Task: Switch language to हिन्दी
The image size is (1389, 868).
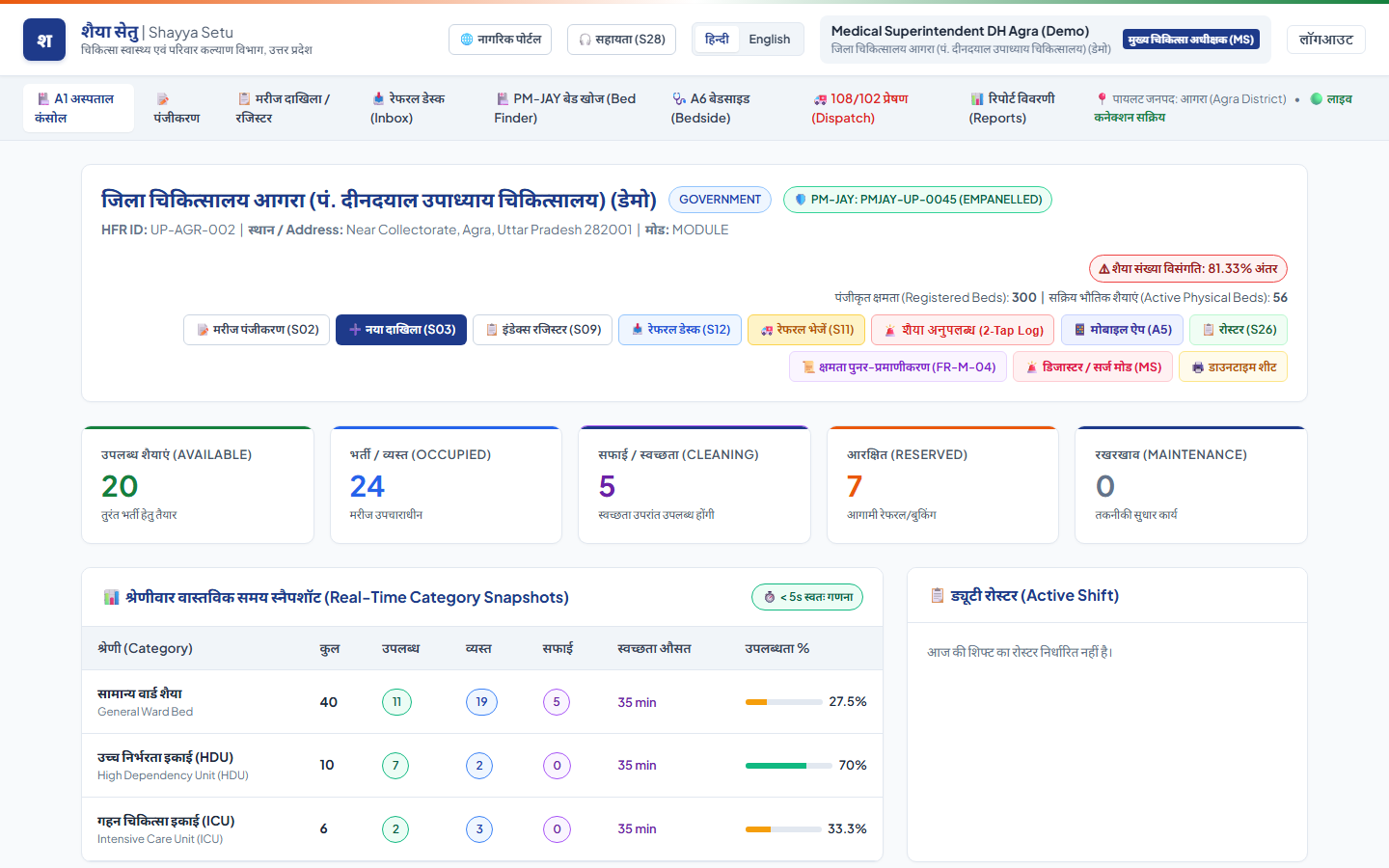Action: click(x=717, y=40)
